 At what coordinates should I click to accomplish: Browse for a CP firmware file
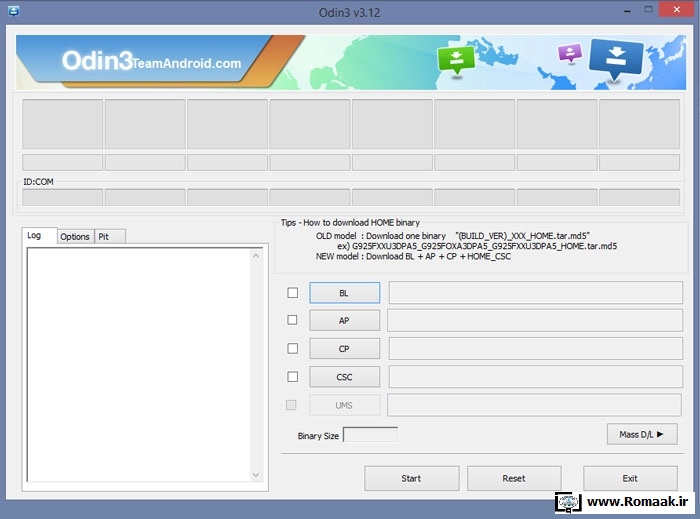pos(344,349)
